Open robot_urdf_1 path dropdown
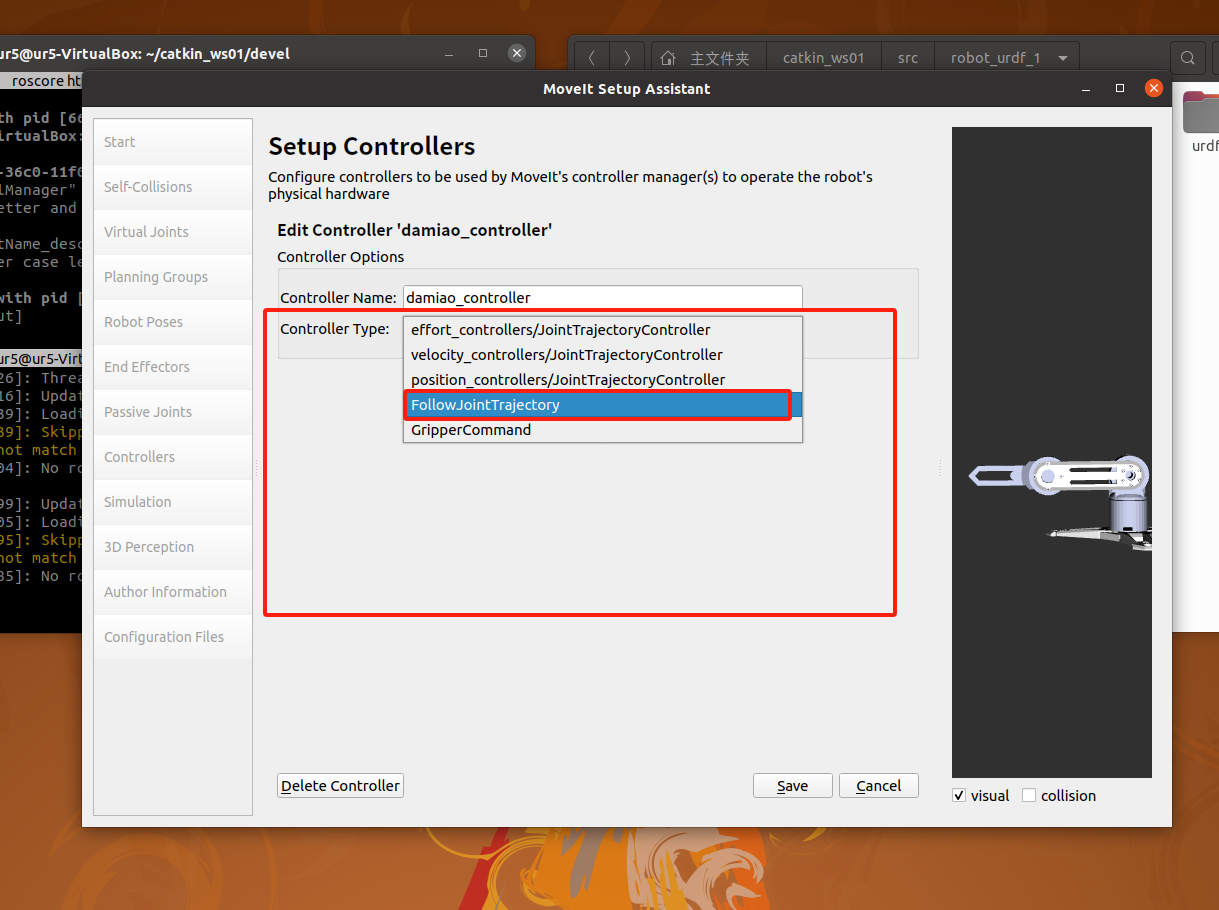This screenshot has width=1219, height=910. pyautogui.click(x=1007, y=58)
